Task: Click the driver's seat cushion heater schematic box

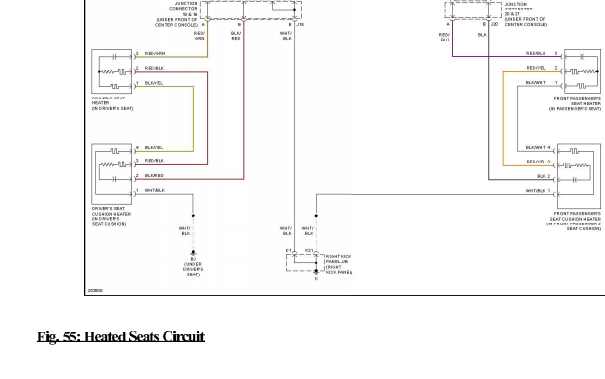Action: click(112, 174)
